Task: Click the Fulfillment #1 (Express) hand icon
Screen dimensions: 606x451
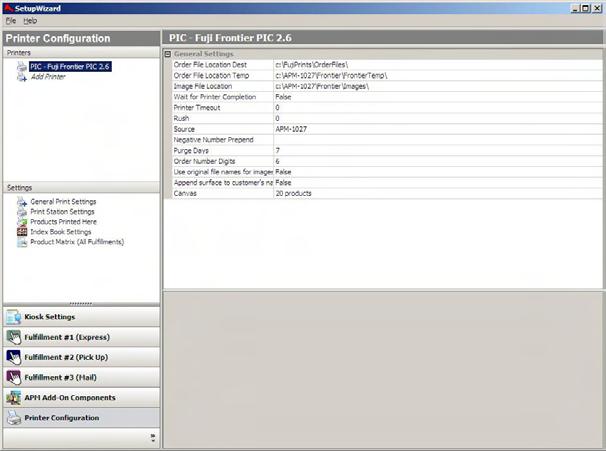Action: 14,337
